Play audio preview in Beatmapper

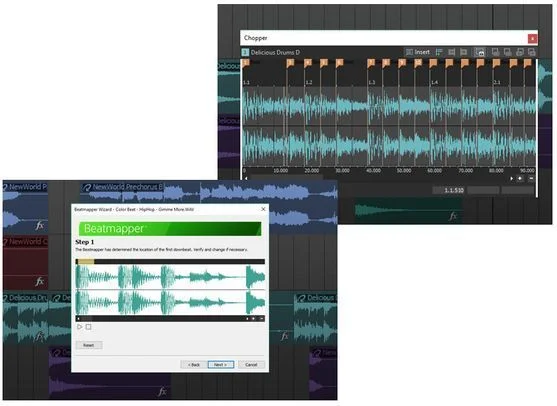[x=80, y=327]
